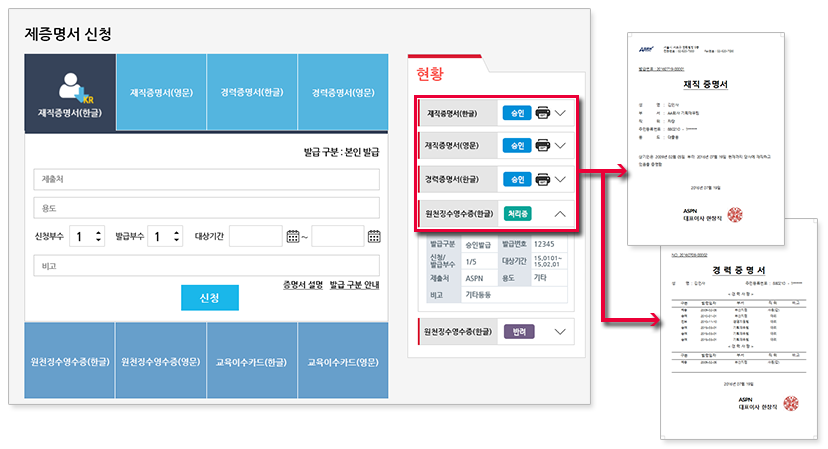The width and height of the screenshot is (828, 449).
Task: Click the end date calendar icon
Action: [373, 237]
